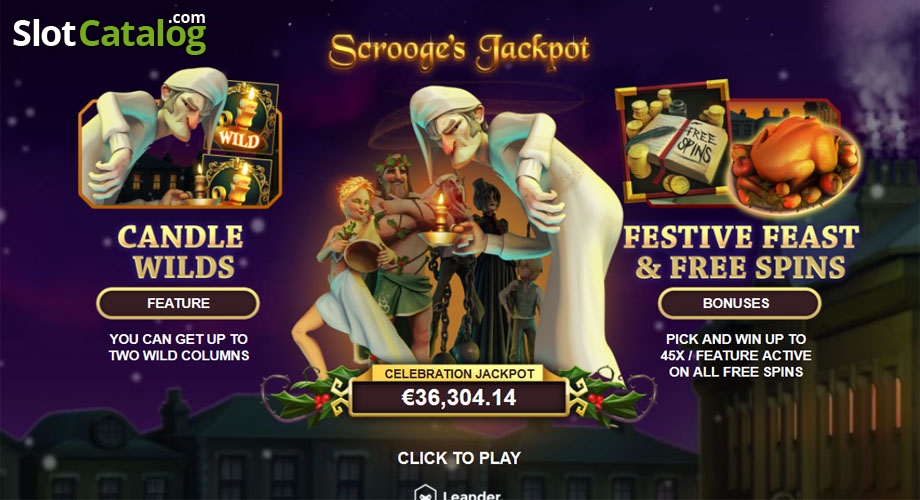This screenshot has width=920, height=500.
Task: Click the Celebration Jackpot amount display
Action: tap(459, 398)
